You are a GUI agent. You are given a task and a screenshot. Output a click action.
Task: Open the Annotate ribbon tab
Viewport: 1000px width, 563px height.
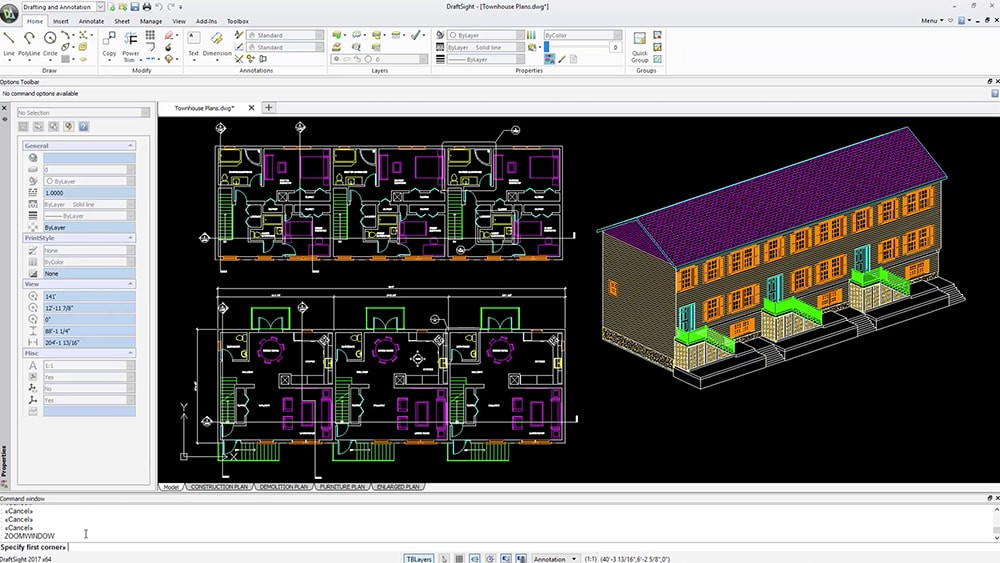[91, 21]
